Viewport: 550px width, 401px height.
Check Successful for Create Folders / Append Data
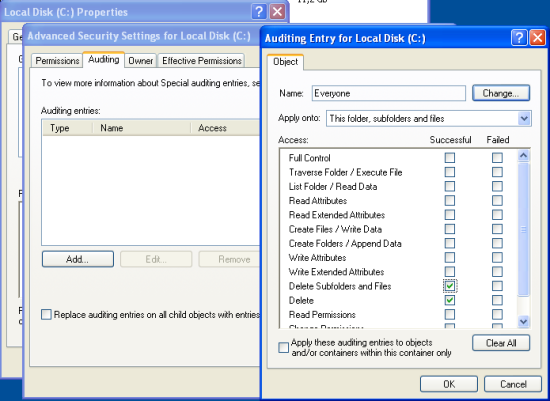(450, 243)
